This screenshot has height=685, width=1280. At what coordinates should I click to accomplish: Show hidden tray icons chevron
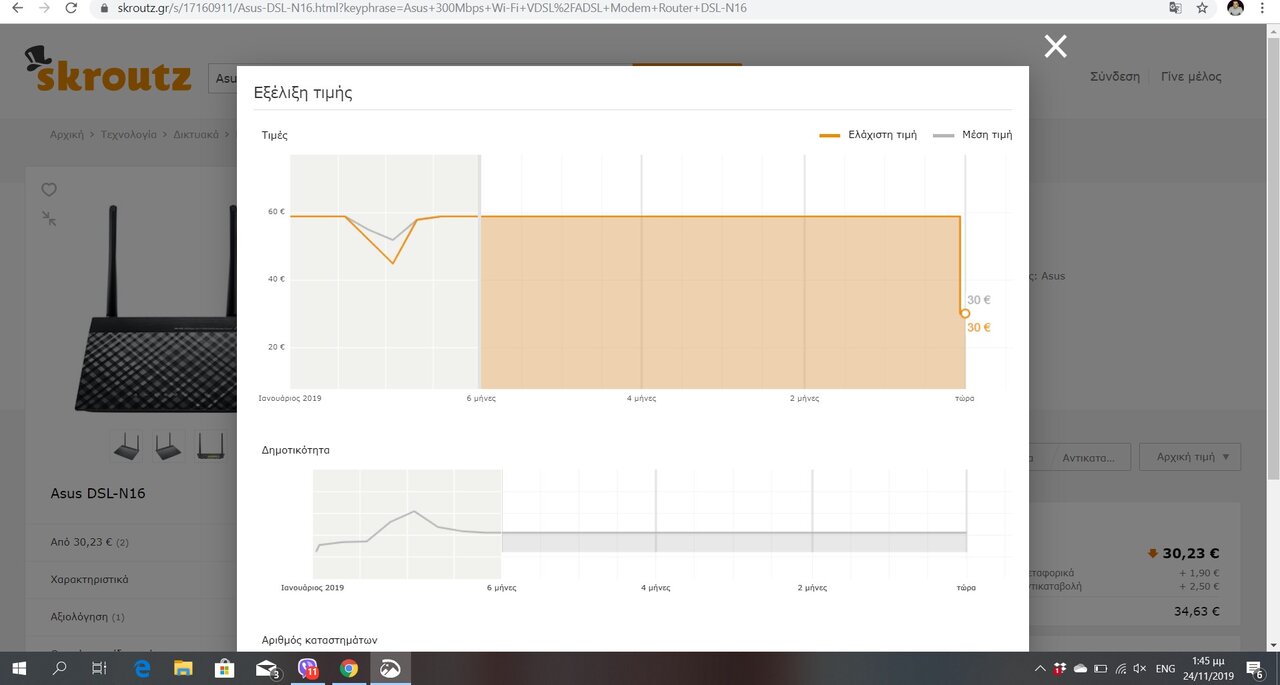click(1041, 668)
